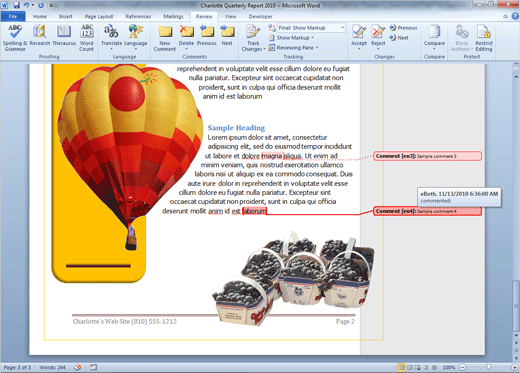Click the 100% zoom level button

(x=449, y=367)
